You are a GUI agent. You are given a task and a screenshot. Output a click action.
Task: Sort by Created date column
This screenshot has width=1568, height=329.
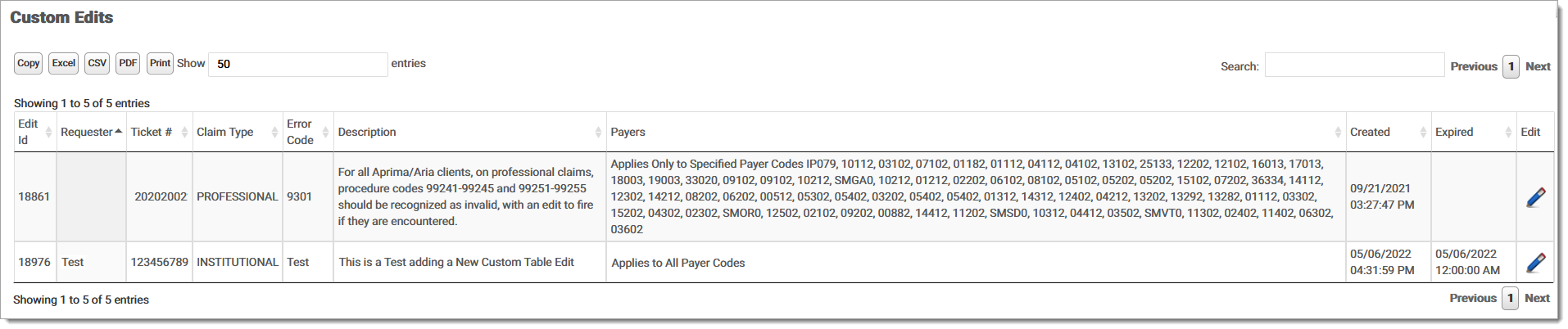[1387, 132]
